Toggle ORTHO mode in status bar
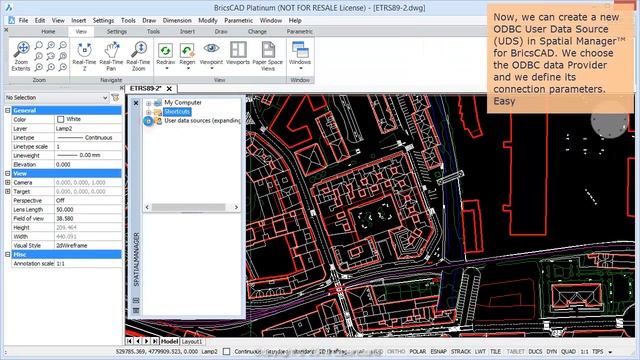The width and height of the screenshot is (640, 360). pos(396,351)
